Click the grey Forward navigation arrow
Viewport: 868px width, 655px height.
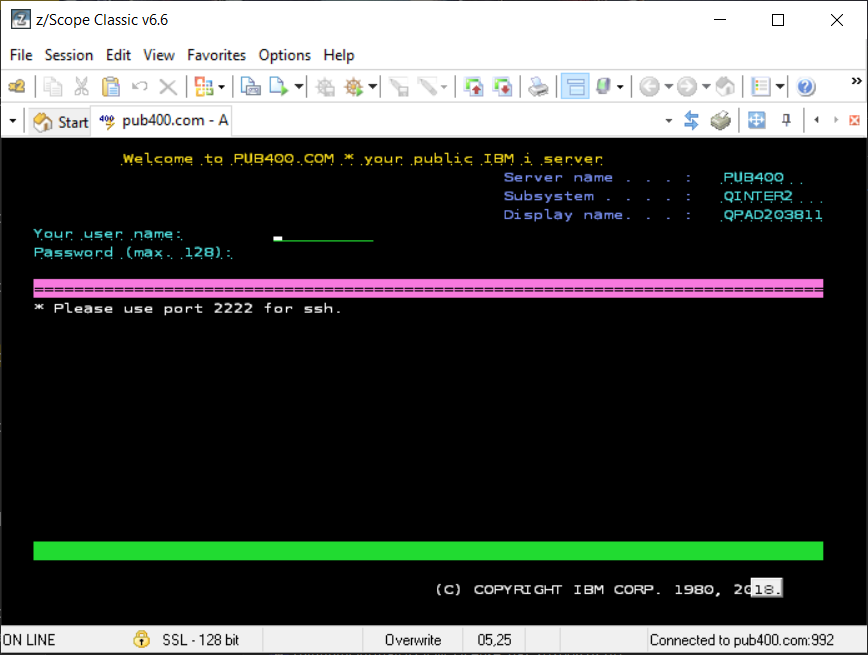687,86
